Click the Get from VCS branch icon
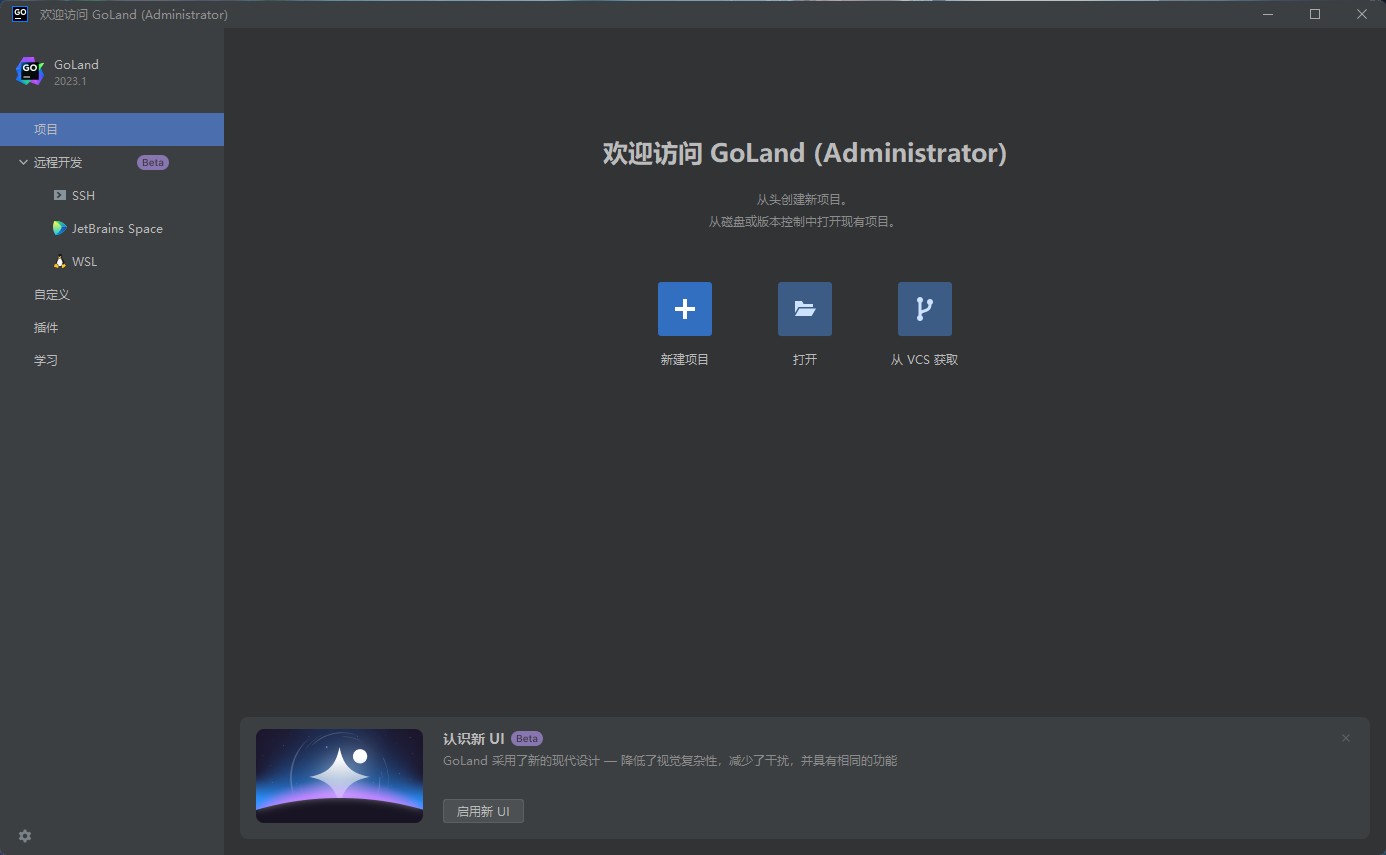Viewport: 1386px width, 855px height. click(925, 309)
